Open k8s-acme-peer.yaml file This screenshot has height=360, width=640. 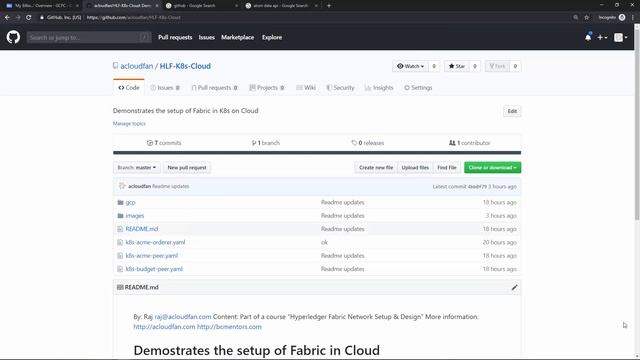pos(151,256)
